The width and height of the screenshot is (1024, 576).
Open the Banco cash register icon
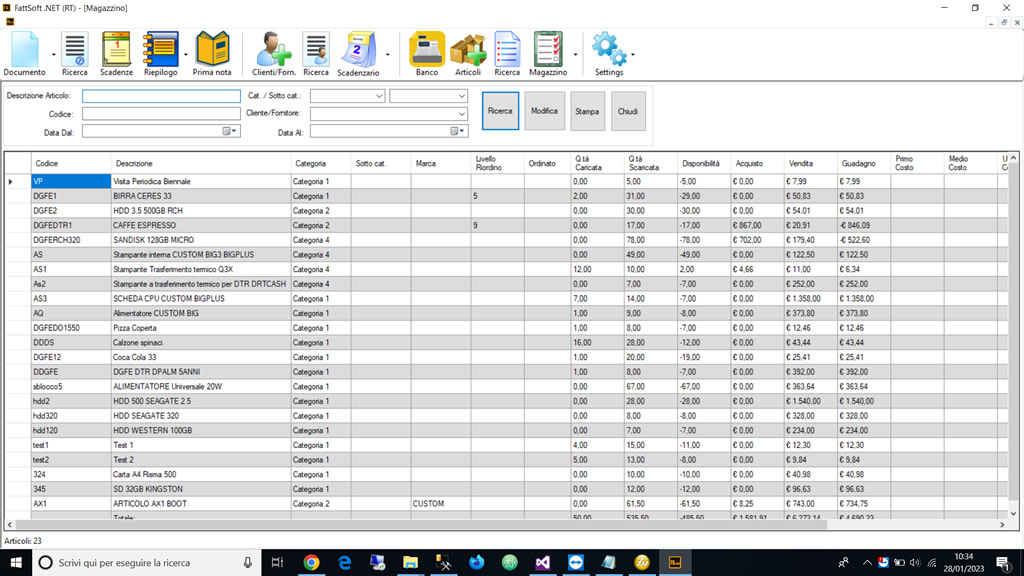point(427,54)
